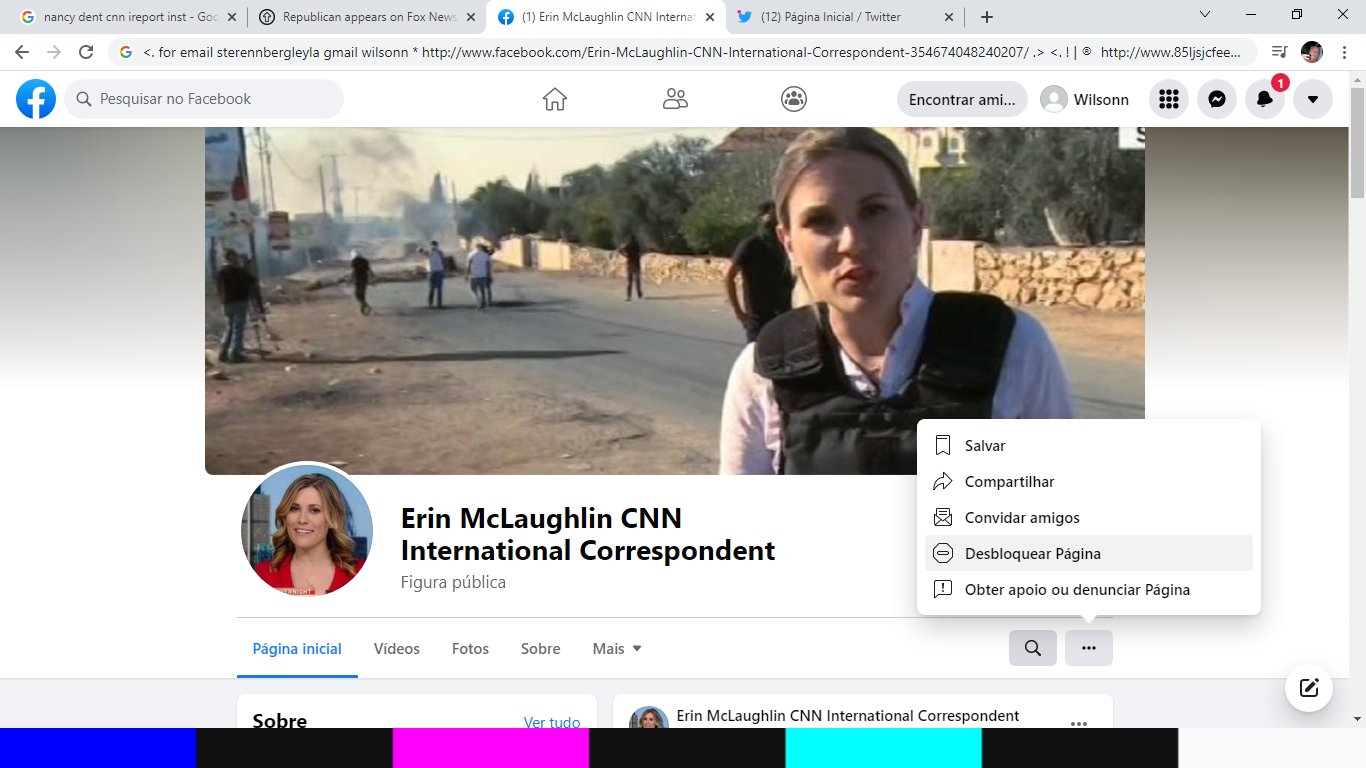Open the Erin McLaughlin post author link
Viewport: 1366px width, 768px height.
[848, 716]
